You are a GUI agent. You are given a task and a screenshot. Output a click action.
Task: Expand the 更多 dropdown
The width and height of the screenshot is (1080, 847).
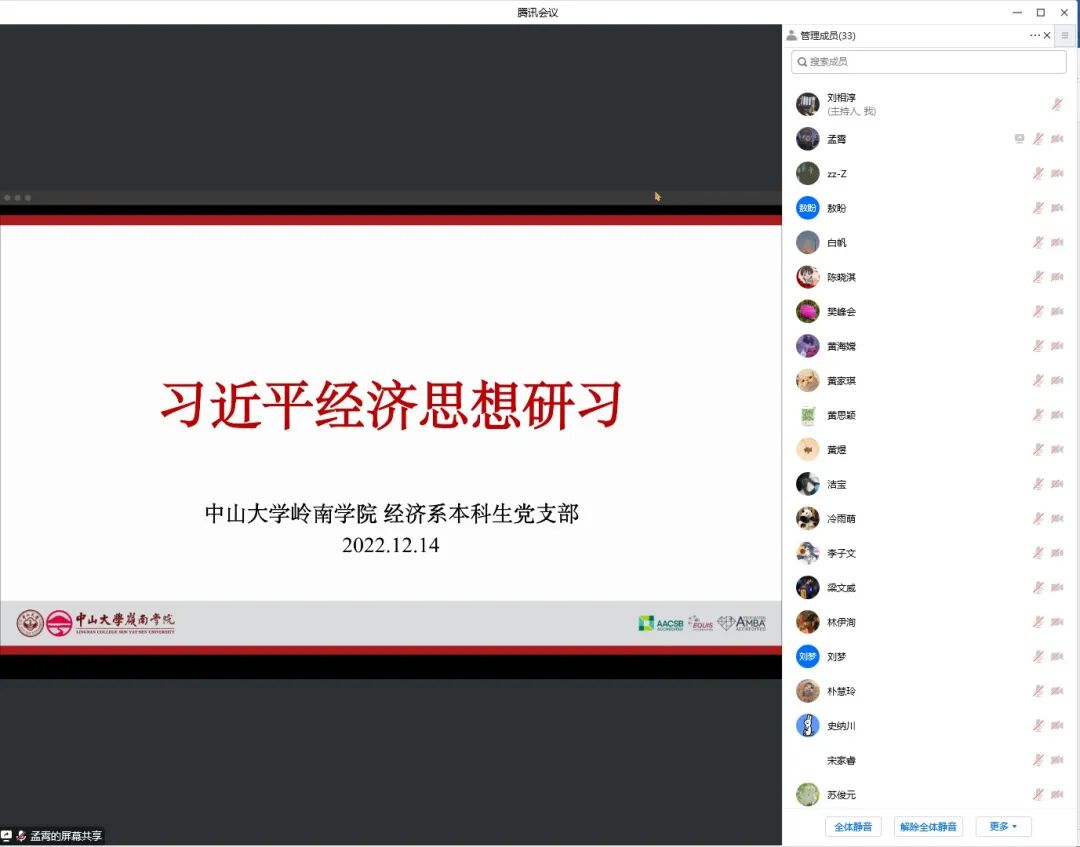pyautogui.click(x=1003, y=827)
